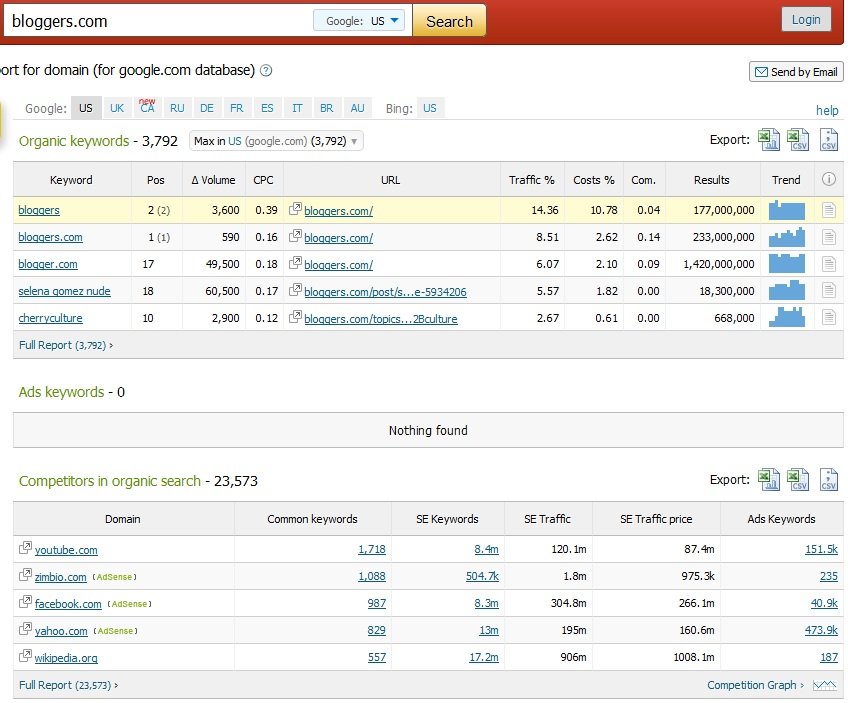Export organic keywords as plain CSV file
Viewport: 848px width, 703px height.
click(829, 140)
